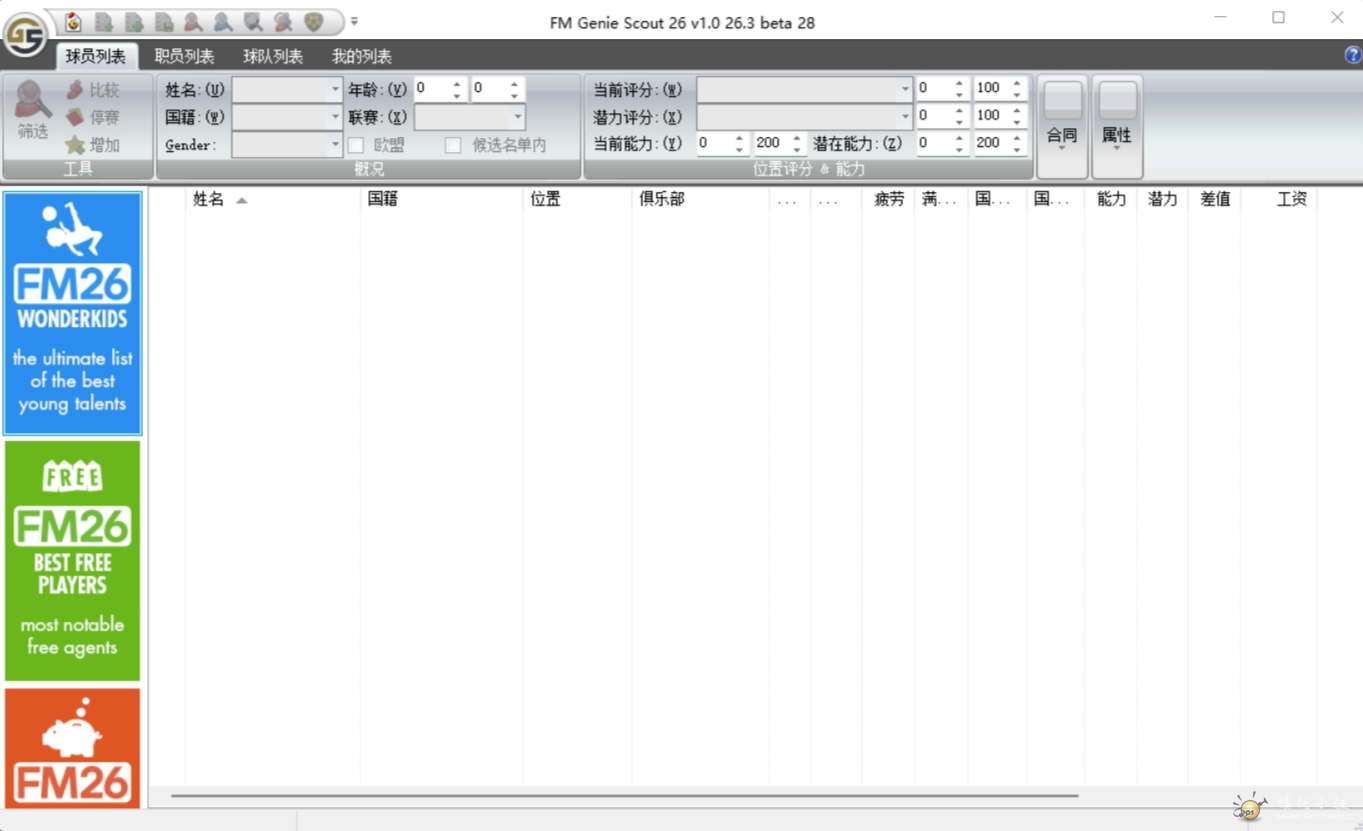This screenshot has height=831, width=1363.
Task: Click the help question mark icon
Action: click(1351, 56)
